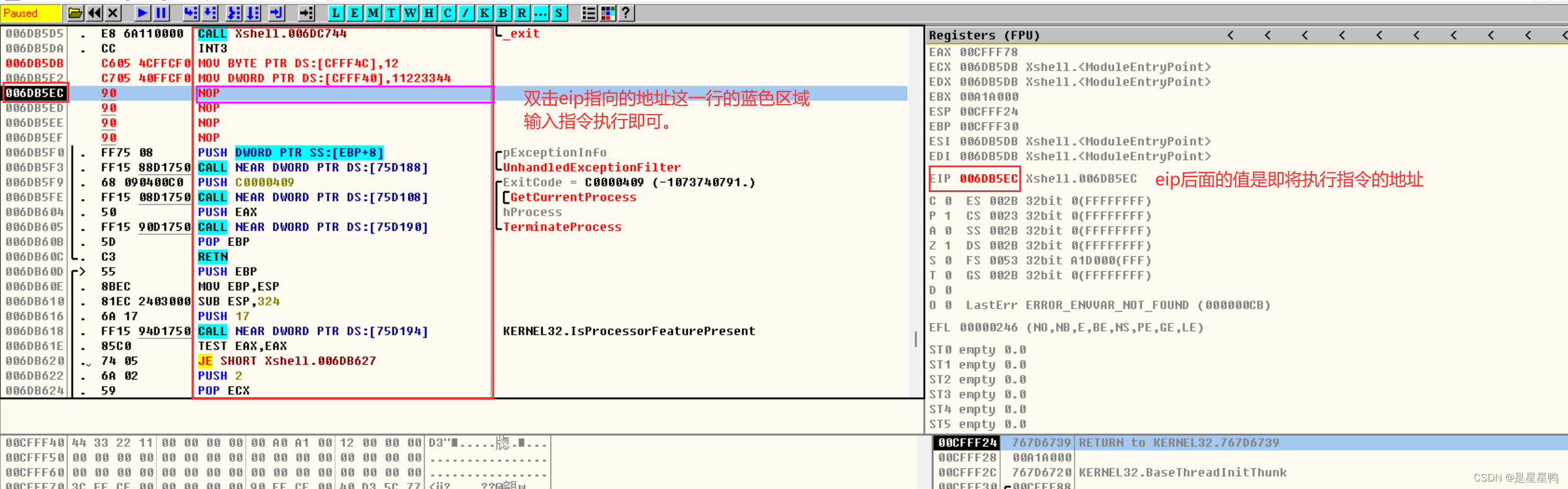Select PUSH C0000409 instruction
The width and height of the screenshot is (1568, 489).
246,182
